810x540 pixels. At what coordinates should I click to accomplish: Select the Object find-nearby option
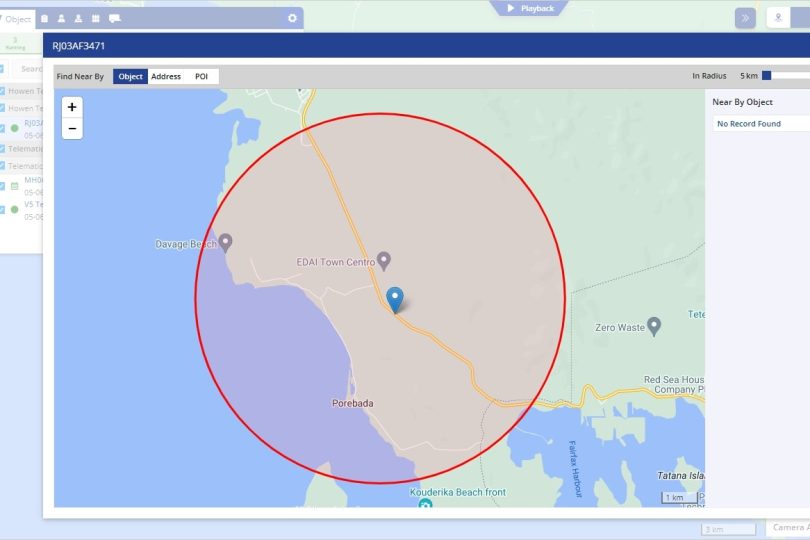[130, 76]
